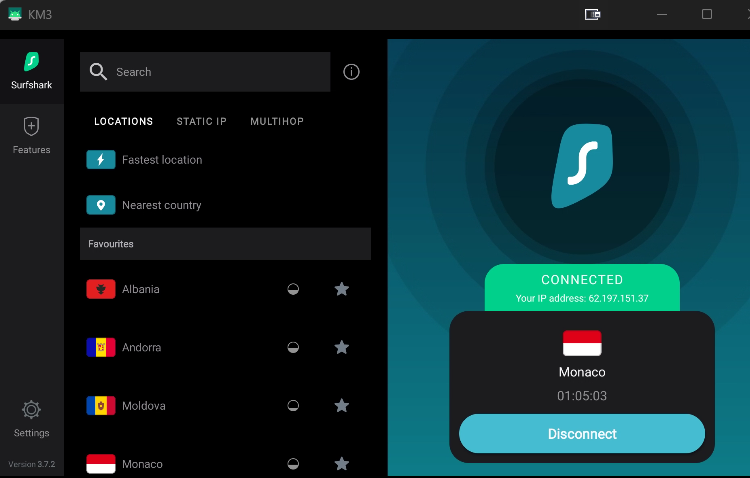
Task: Click the connection timer 01:05:03
Action: pyautogui.click(x=582, y=396)
